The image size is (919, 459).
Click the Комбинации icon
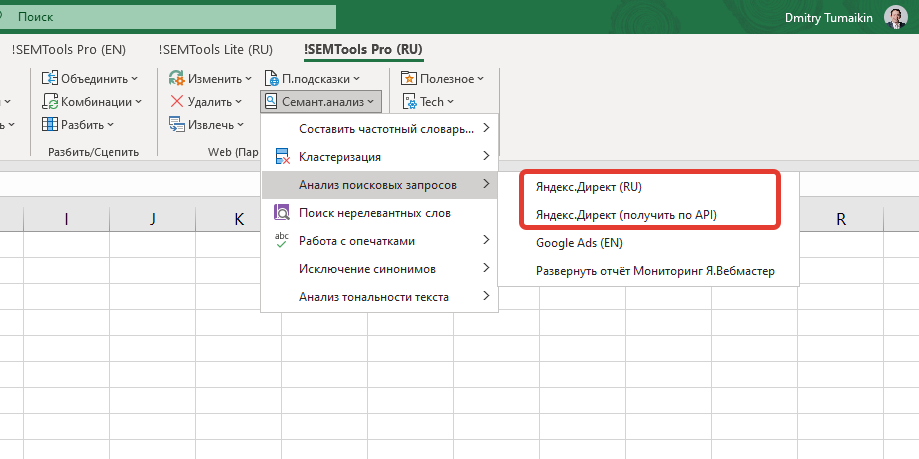tap(50, 101)
